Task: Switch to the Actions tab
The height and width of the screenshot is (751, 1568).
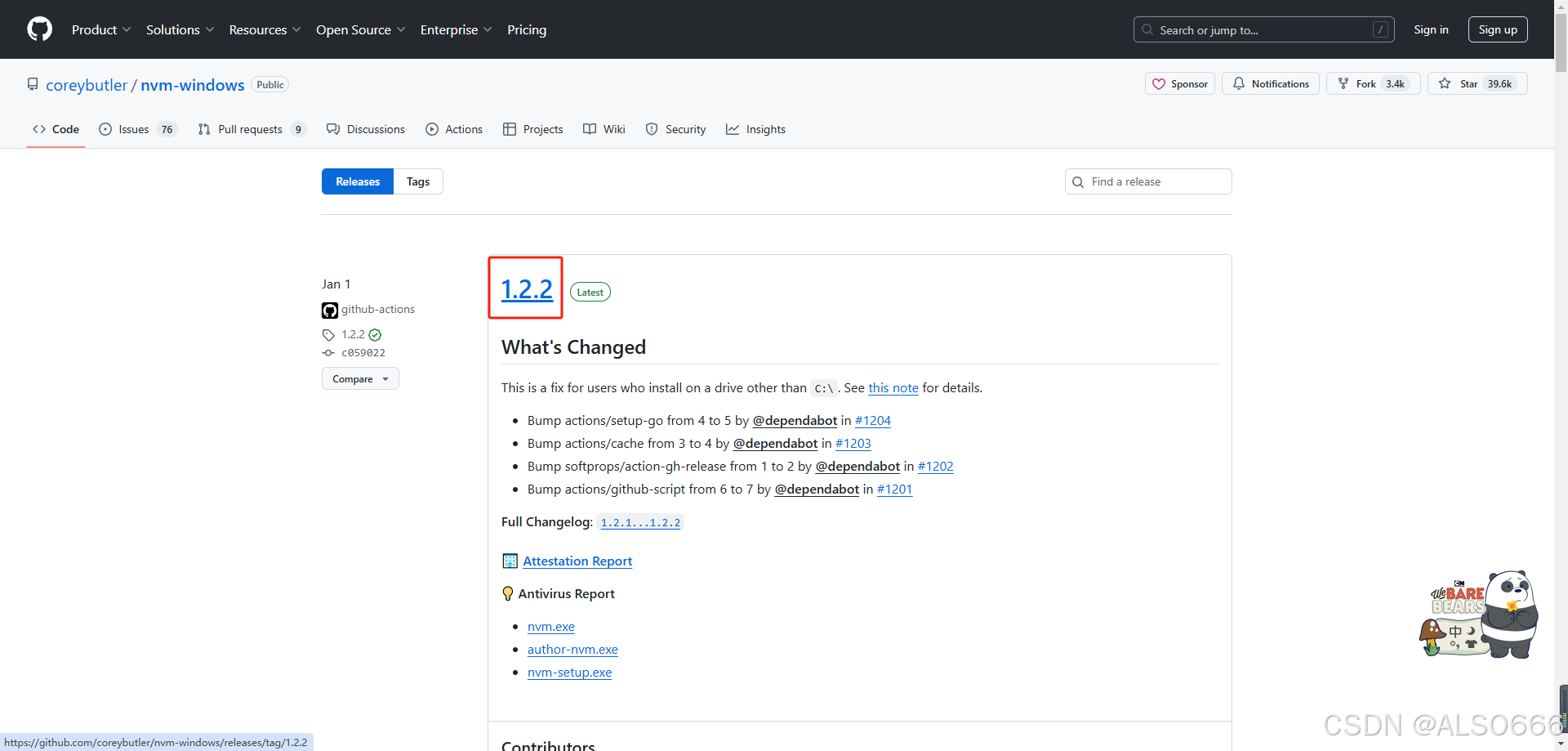Action: (454, 129)
